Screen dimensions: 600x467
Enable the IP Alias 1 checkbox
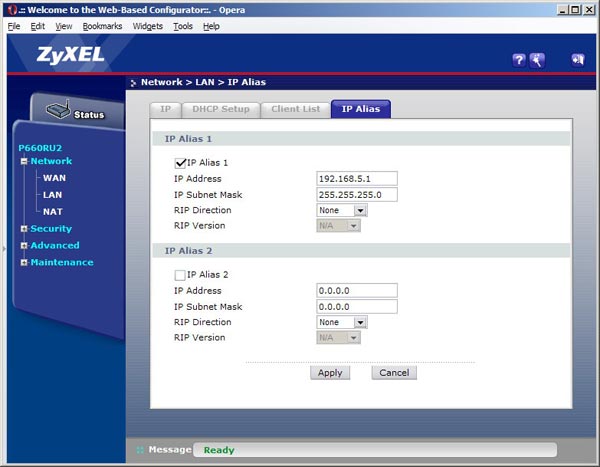coord(180,163)
